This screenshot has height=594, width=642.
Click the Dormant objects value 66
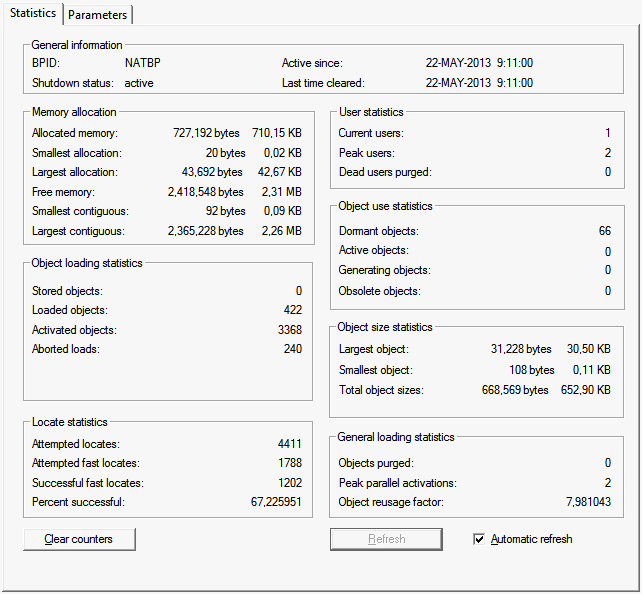[x=604, y=231]
